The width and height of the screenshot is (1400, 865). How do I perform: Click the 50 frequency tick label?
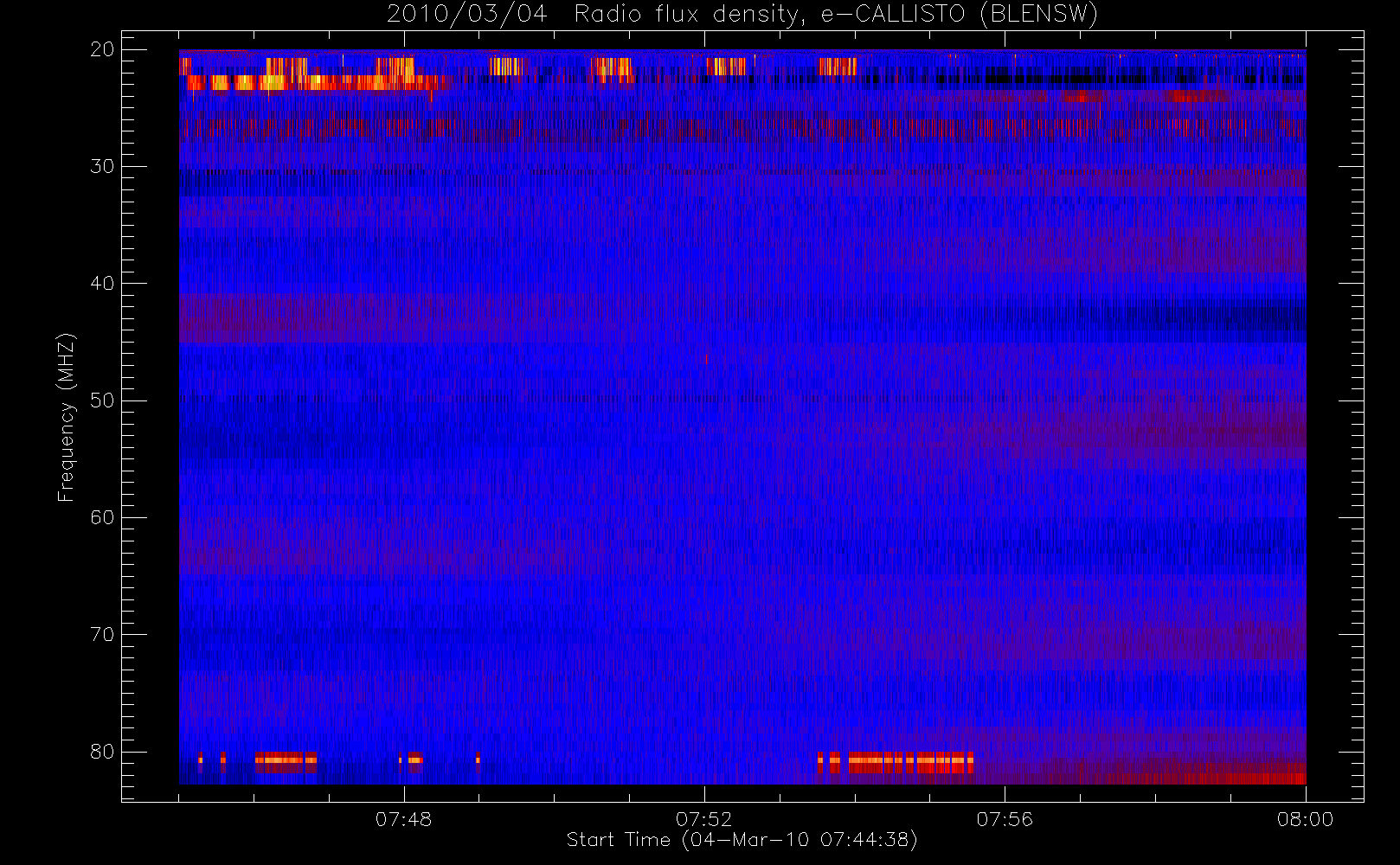[x=102, y=400]
